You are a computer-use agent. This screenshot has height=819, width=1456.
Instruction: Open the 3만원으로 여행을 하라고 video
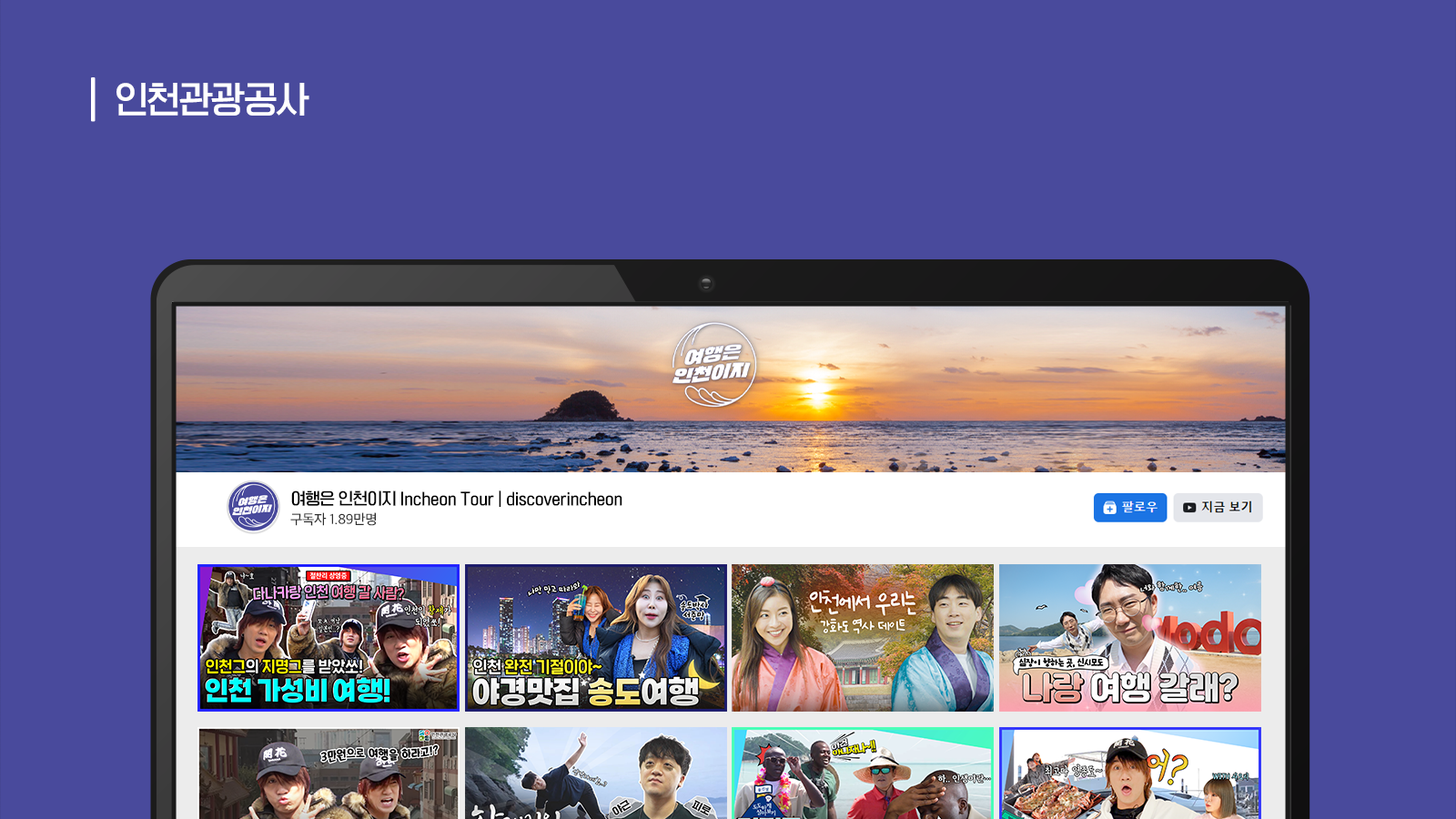point(329,773)
